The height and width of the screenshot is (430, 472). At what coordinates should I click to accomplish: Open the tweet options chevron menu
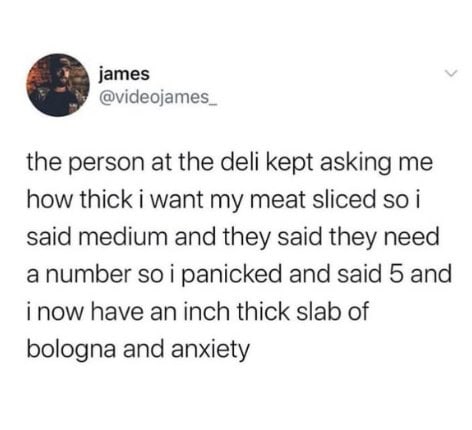452,73
